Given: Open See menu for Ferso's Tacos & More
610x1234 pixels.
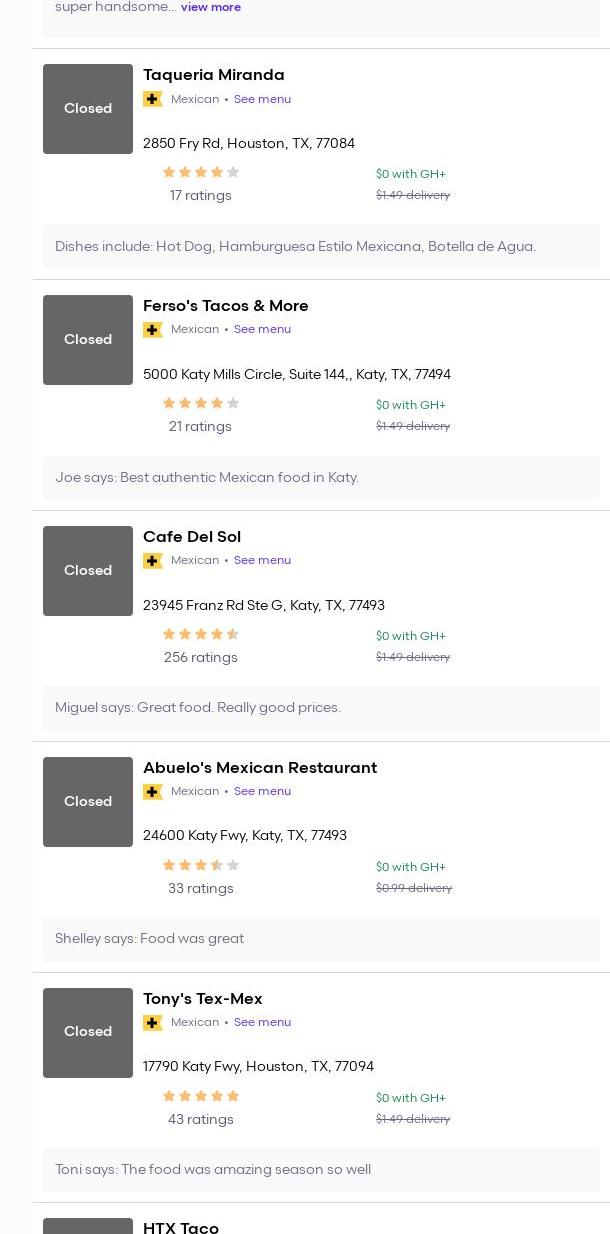Looking at the screenshot, I should pyautogui.click(x=262, y=330).
